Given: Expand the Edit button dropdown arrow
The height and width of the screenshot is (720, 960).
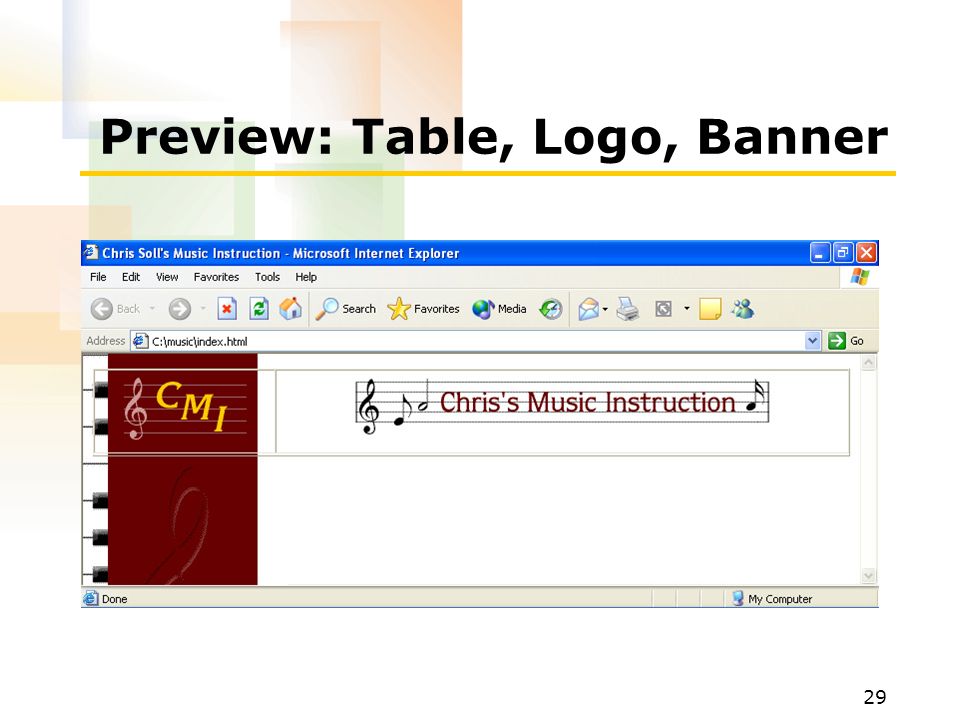Looking at the screenshot, I should pyautogui.click(x=686, y=309).
